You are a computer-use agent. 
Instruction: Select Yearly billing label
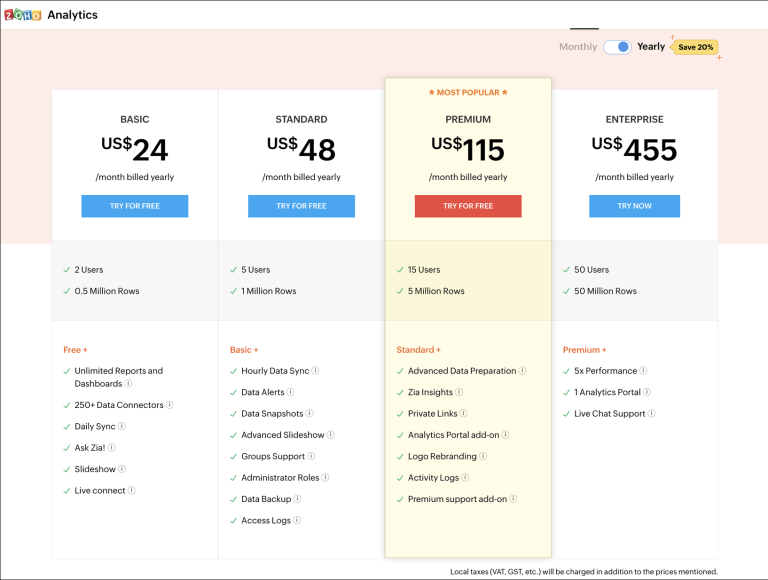click(x=651, y=47)
